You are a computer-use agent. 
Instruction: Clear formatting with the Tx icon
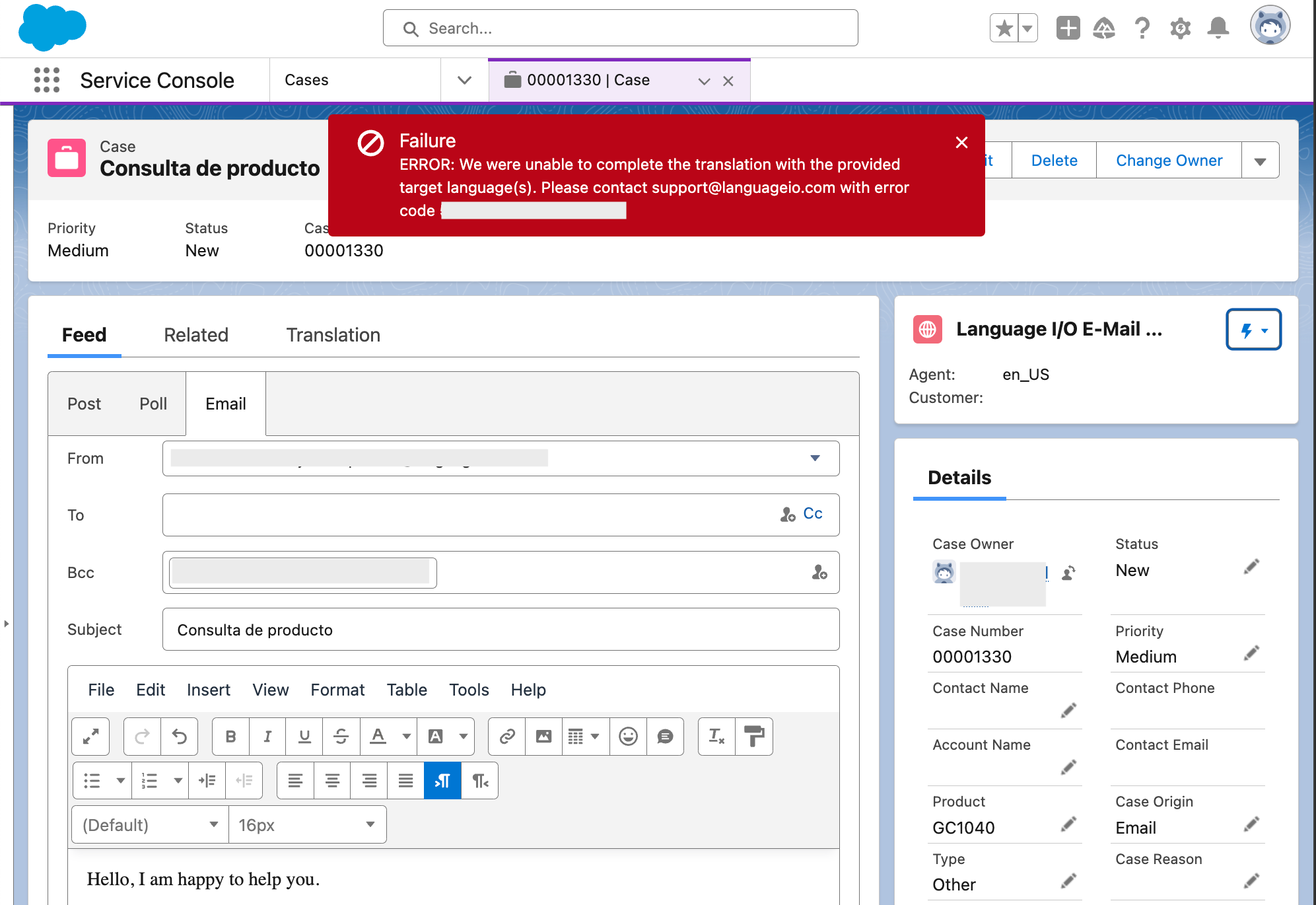tap(716, 736)
